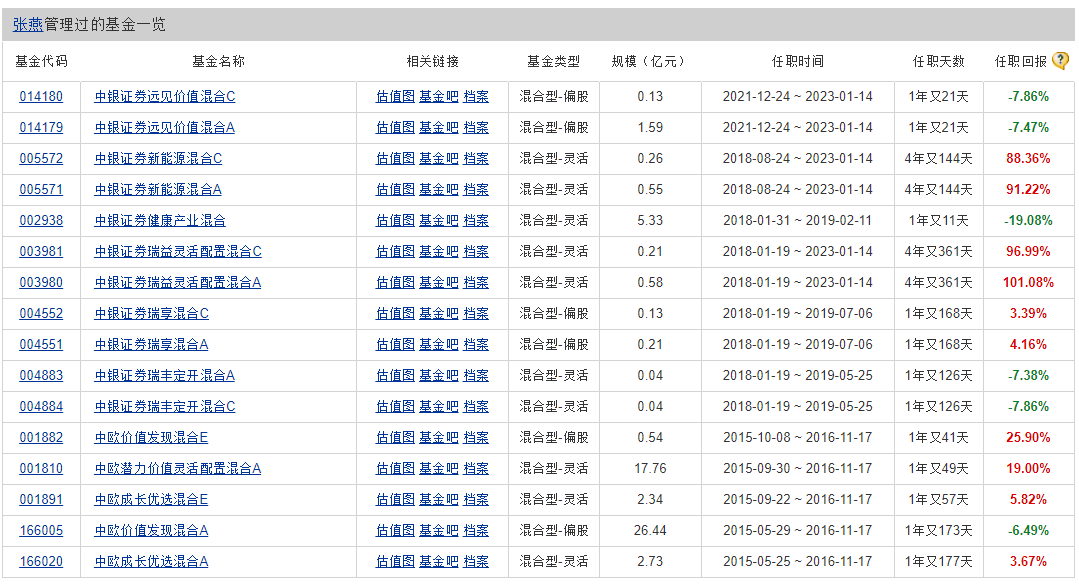Click the 任职回报 column header
Viewport: 1079px width, 584px height.
(1020, 61)
